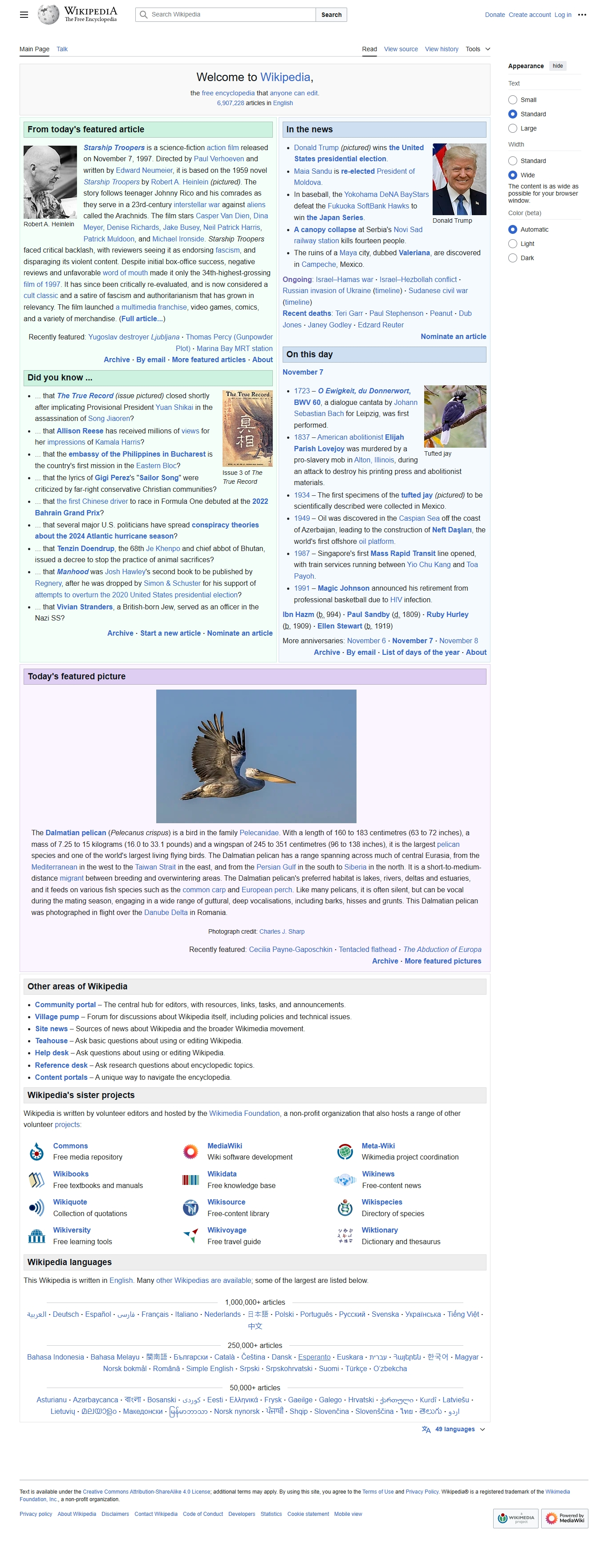Click the November 8 anniversaries link
Viewport: 608px width, 1568px height.
click(x=458, y=641)
